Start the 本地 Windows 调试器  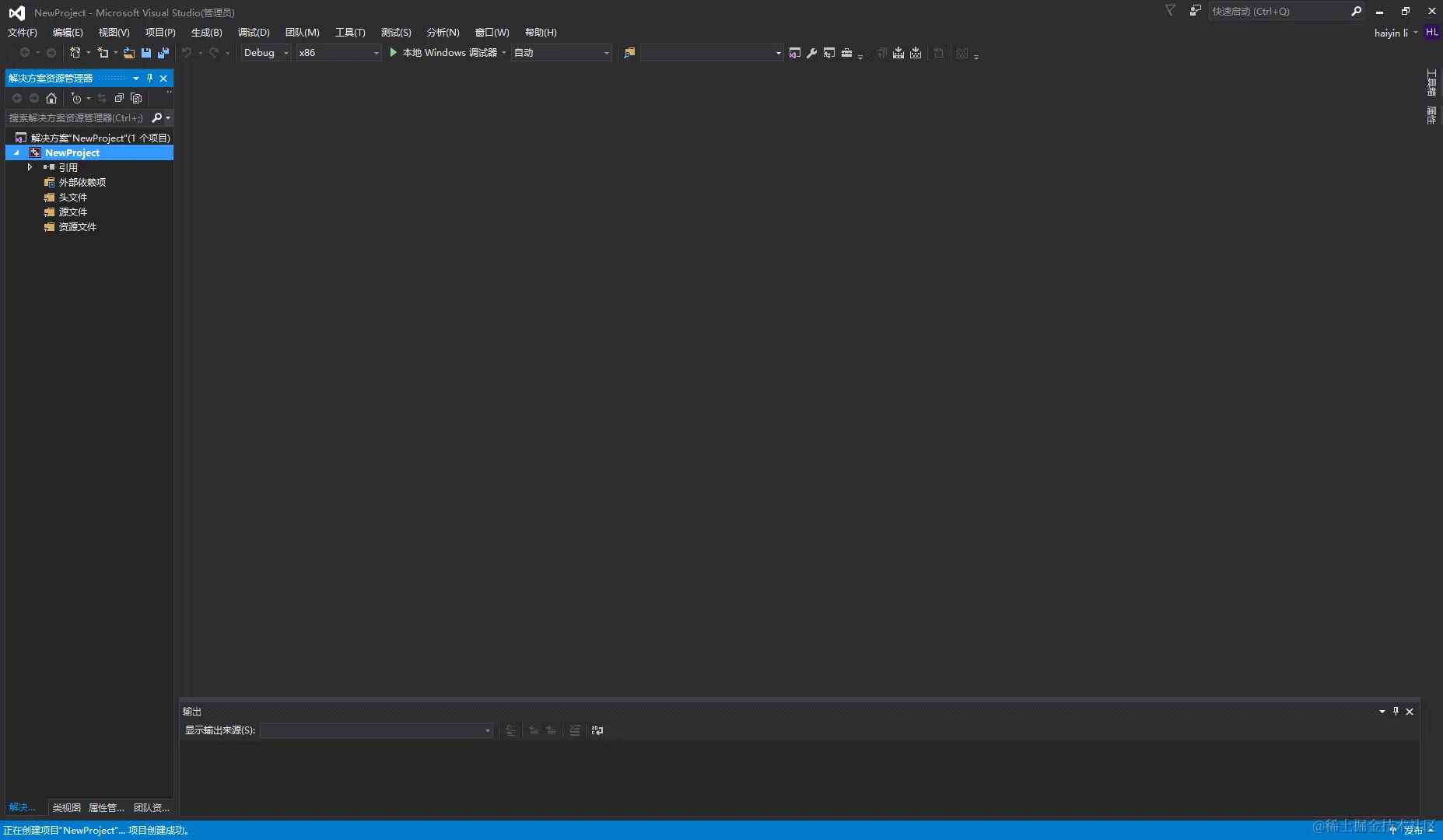443,53
